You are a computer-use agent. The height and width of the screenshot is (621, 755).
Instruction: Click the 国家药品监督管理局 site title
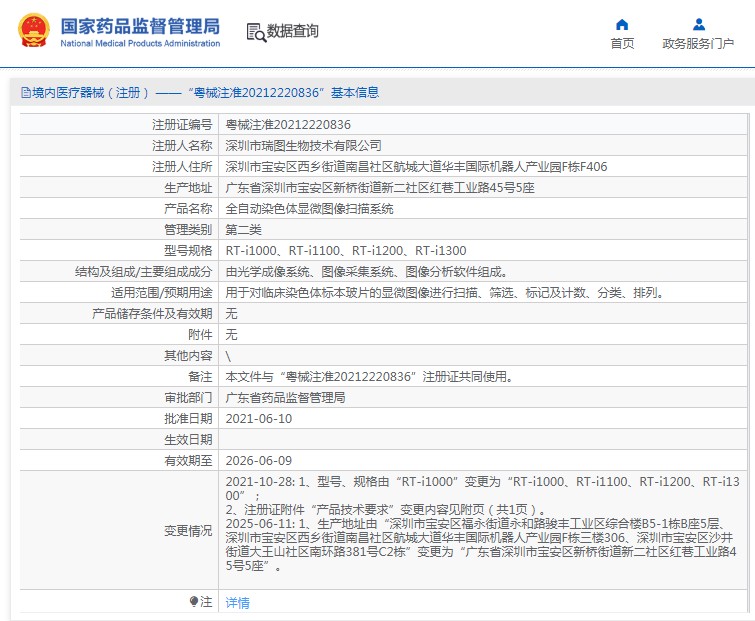[140, 26]
